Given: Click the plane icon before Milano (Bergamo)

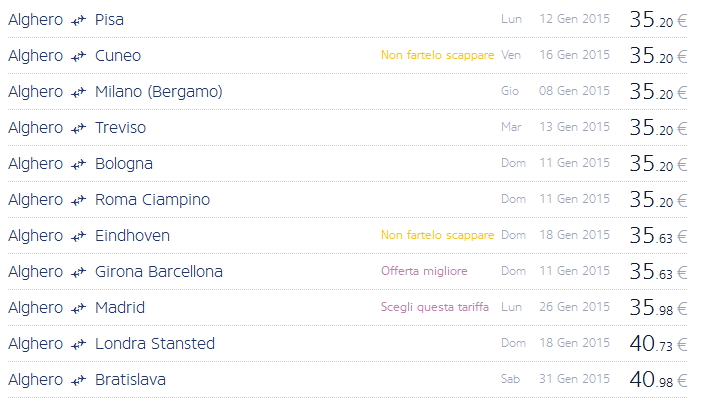Looking at the screenshot, I should point(79,92).
